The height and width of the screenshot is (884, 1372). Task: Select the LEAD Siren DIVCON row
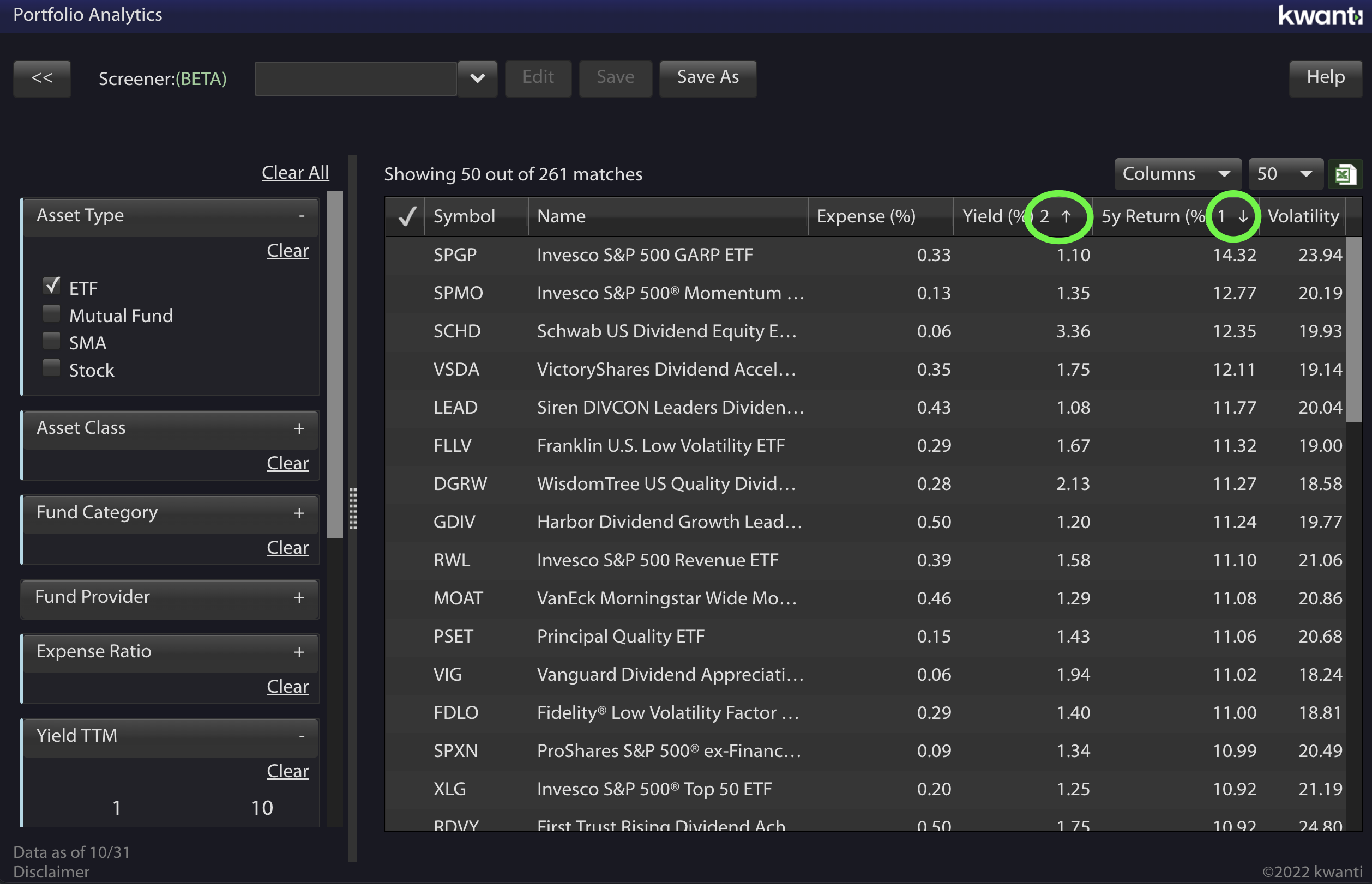(865, 408)
